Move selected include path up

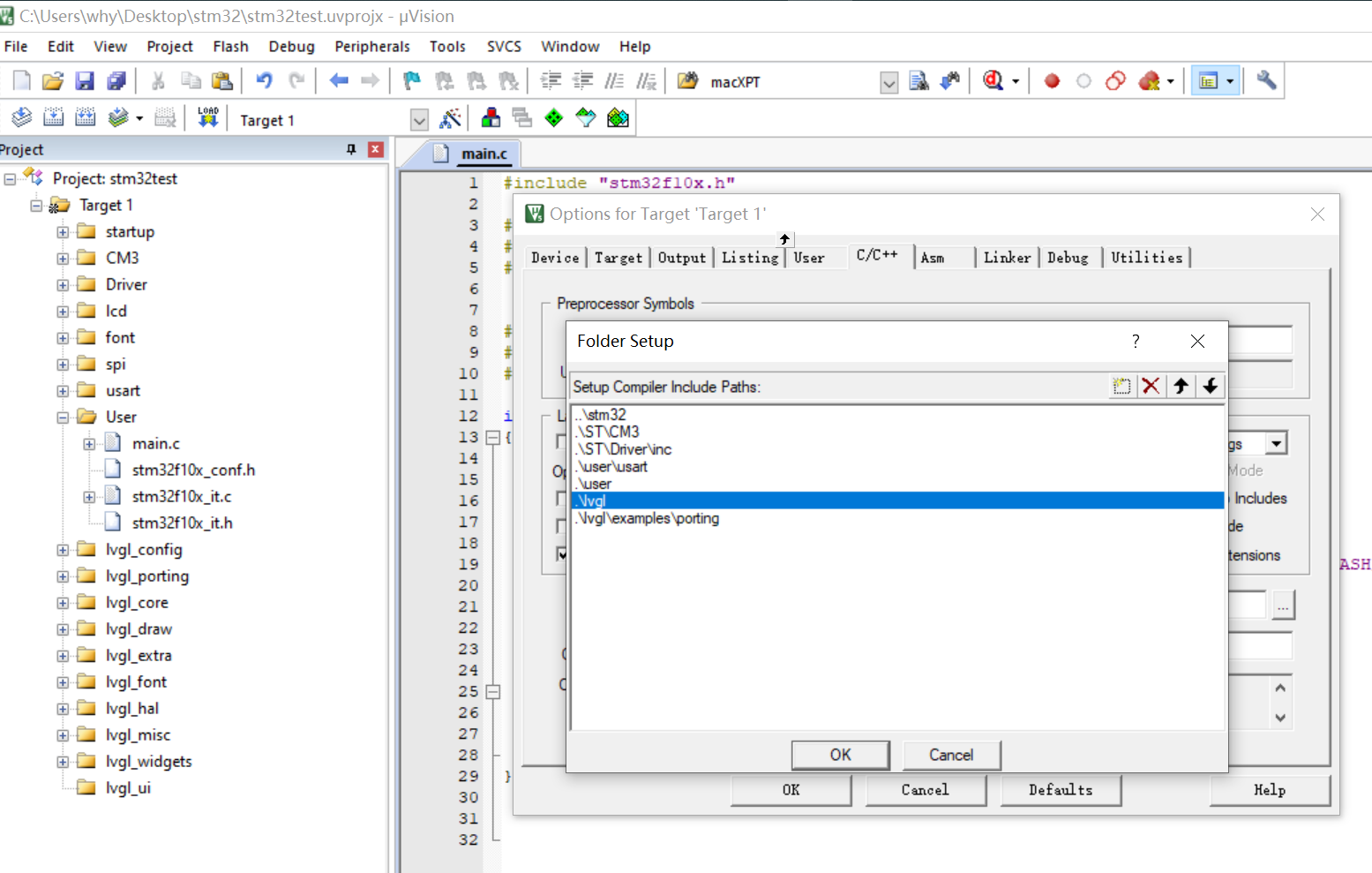point(1181,387)
